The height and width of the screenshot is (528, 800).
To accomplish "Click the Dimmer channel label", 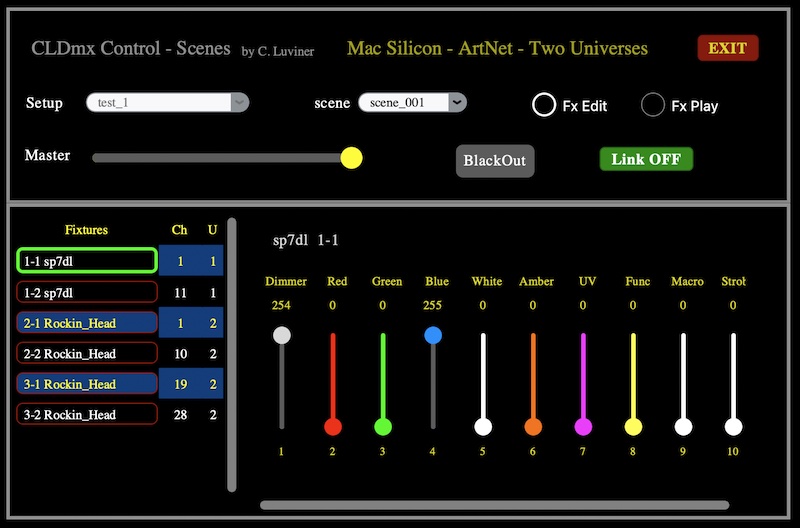I will (286, 281).
